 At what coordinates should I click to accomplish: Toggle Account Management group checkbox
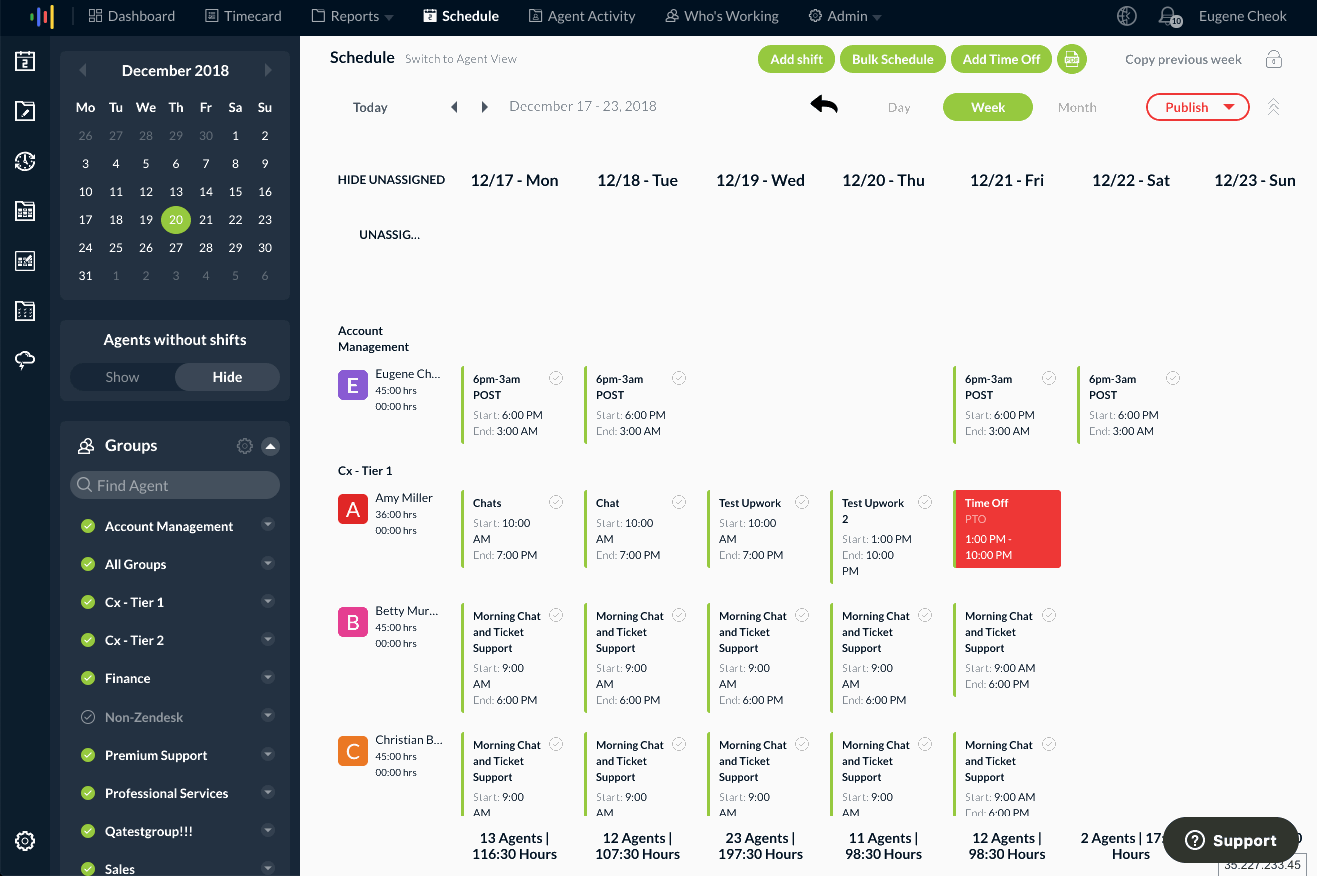pyautogui.click(x=88, y=526)
